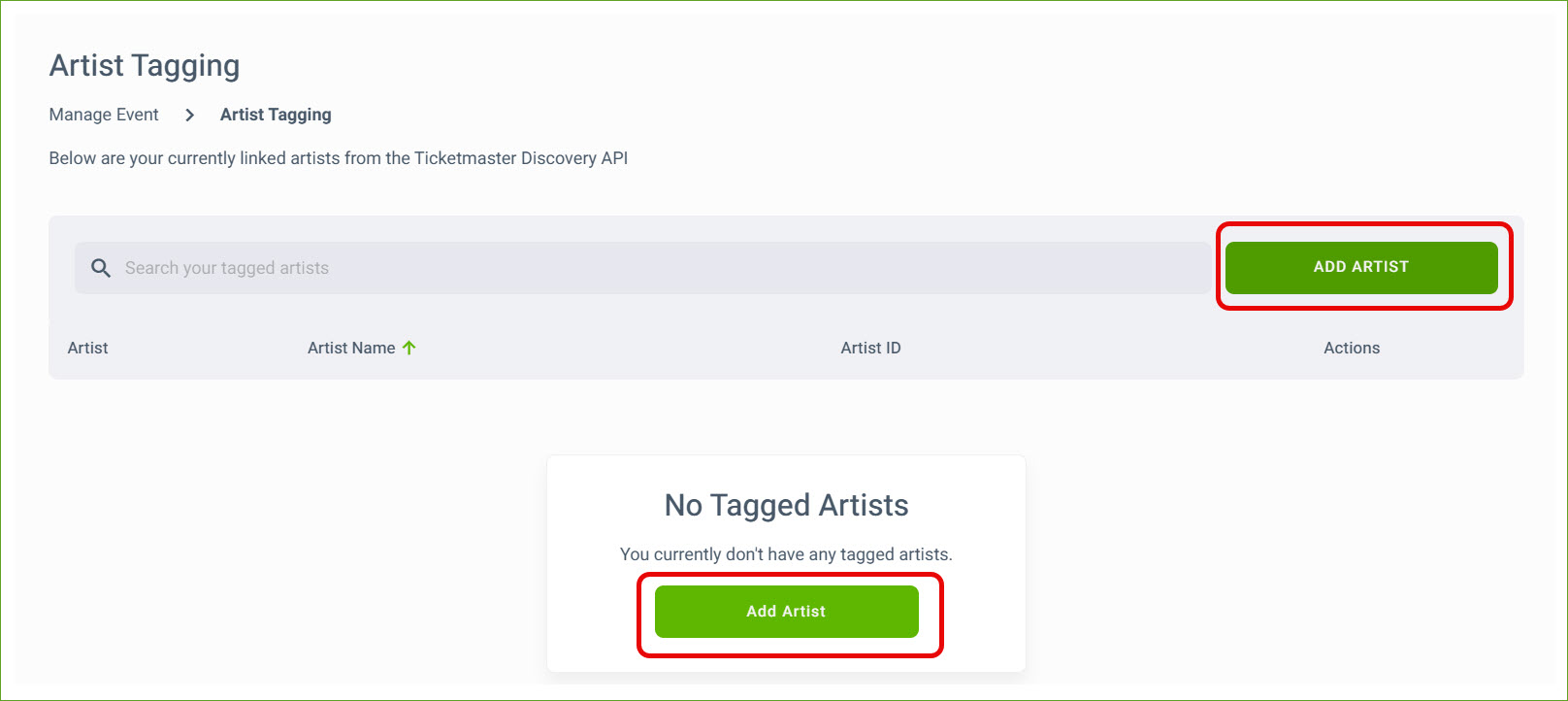1568x701 pixels.
Task: Click the large Artist Tagging page title
Action: point(145,66)
